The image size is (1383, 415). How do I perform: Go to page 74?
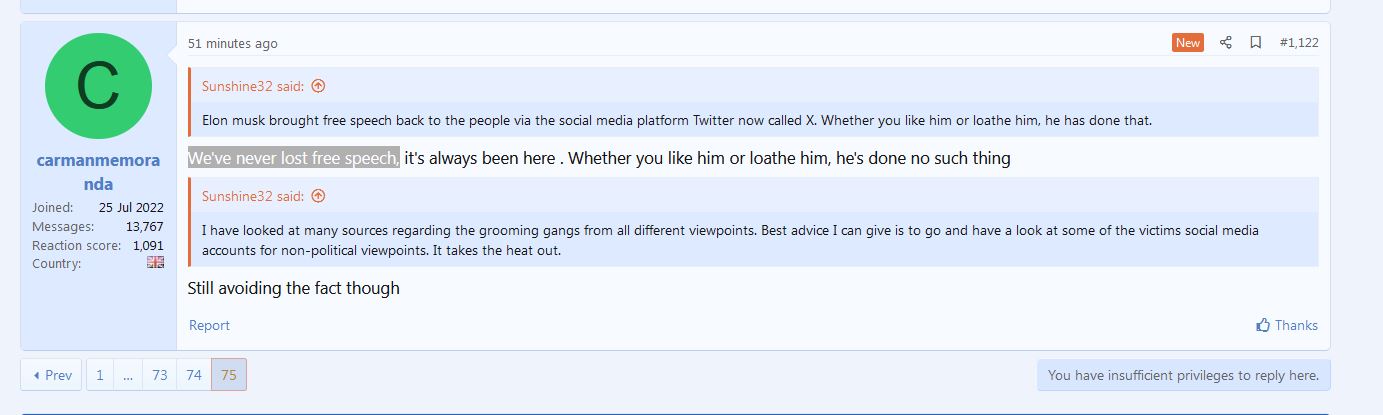[x=194, y=375]
